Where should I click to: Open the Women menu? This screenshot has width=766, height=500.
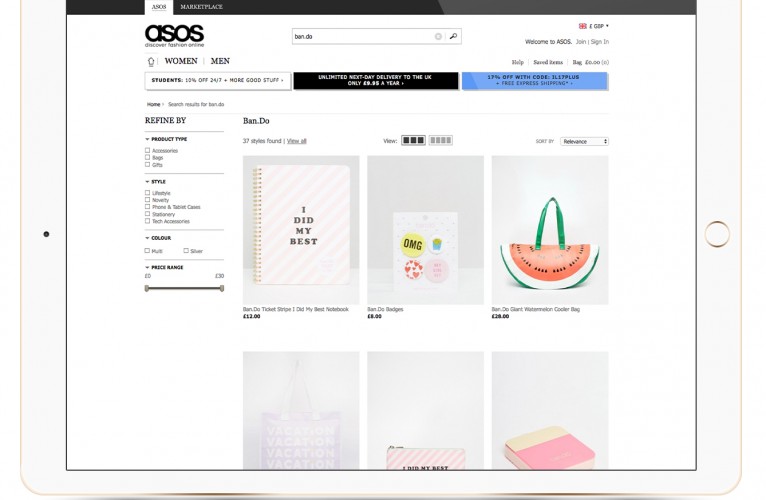click(181, 61)
